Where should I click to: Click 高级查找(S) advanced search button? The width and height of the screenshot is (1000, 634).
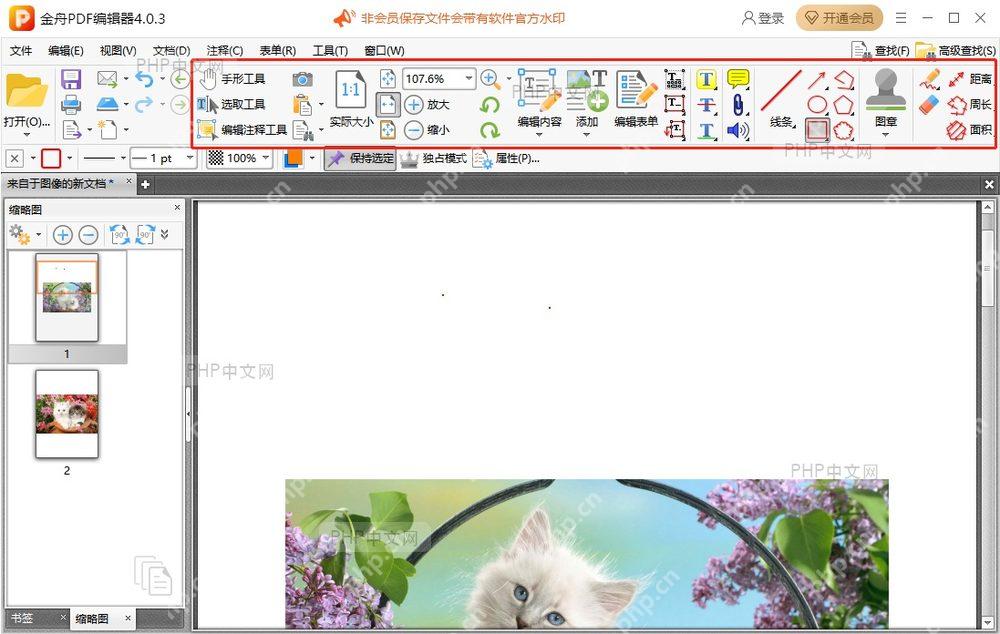tap(955, 50)
